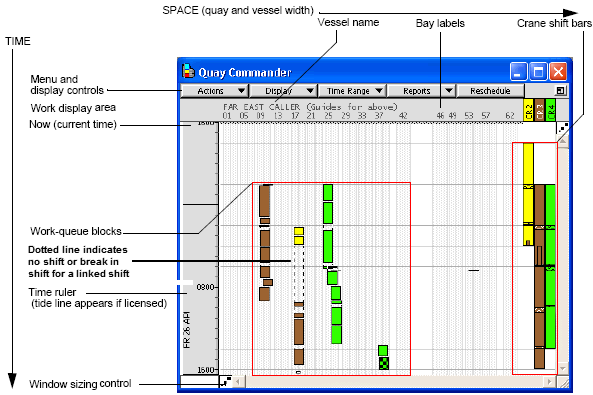Image resolution: width=593 pixels, height=395 pixels.
Task: Click the panel icon right of Reschedule
Action: point(560,91)
